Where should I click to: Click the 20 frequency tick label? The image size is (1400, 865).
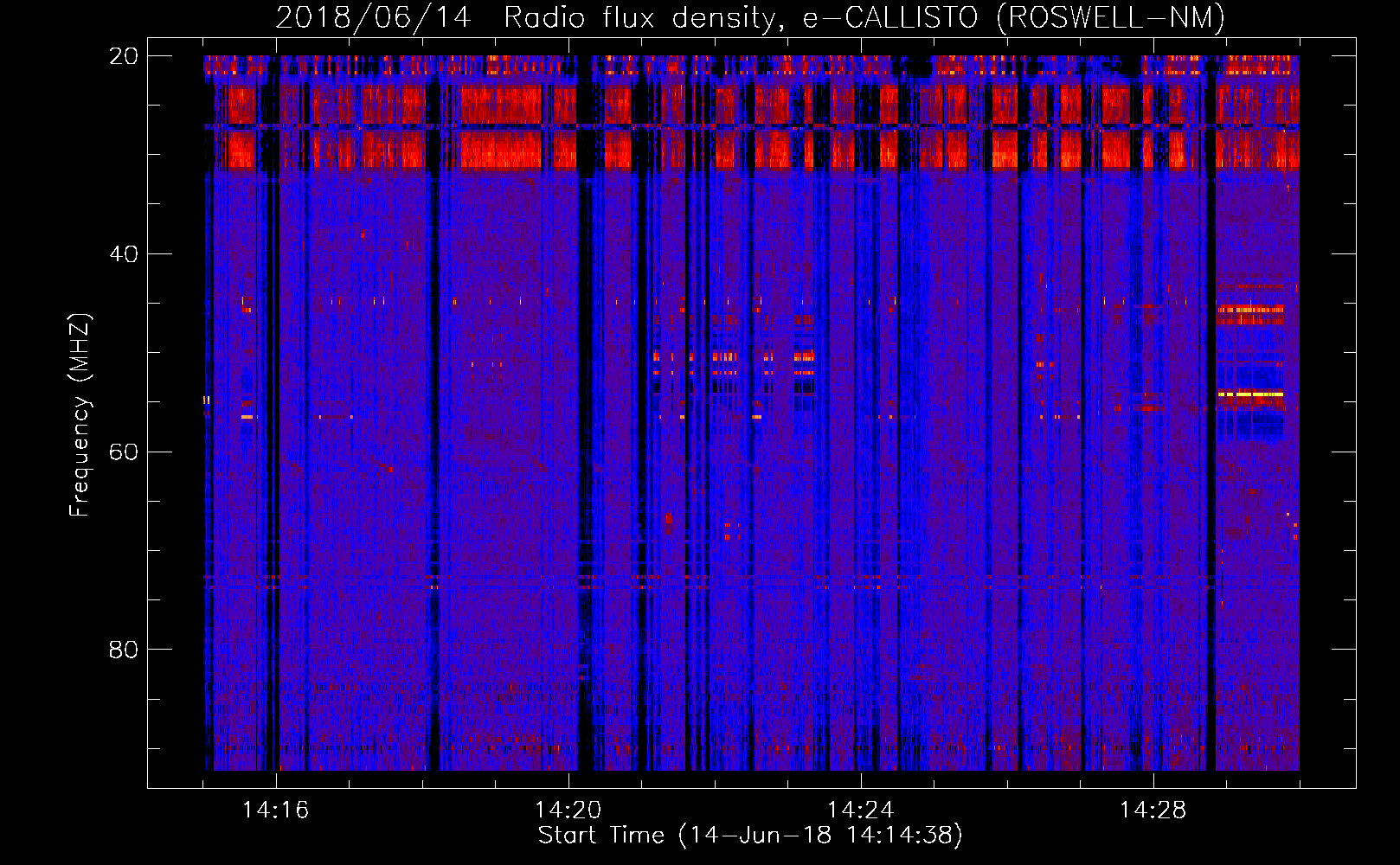(124, 56)
